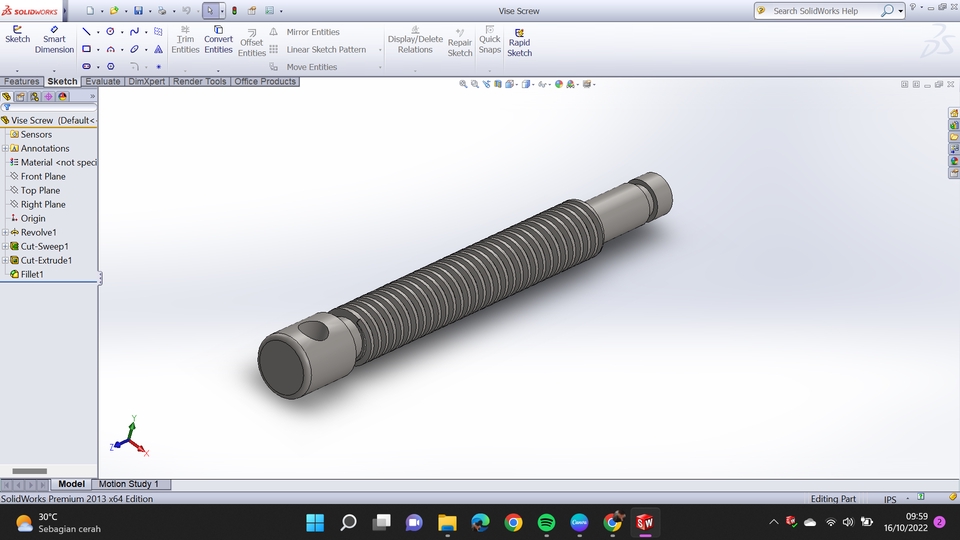The width and height of the screenshot is (960, 540).
Task: Open the Select tool dropdown arrow
Action: point(222,10)
